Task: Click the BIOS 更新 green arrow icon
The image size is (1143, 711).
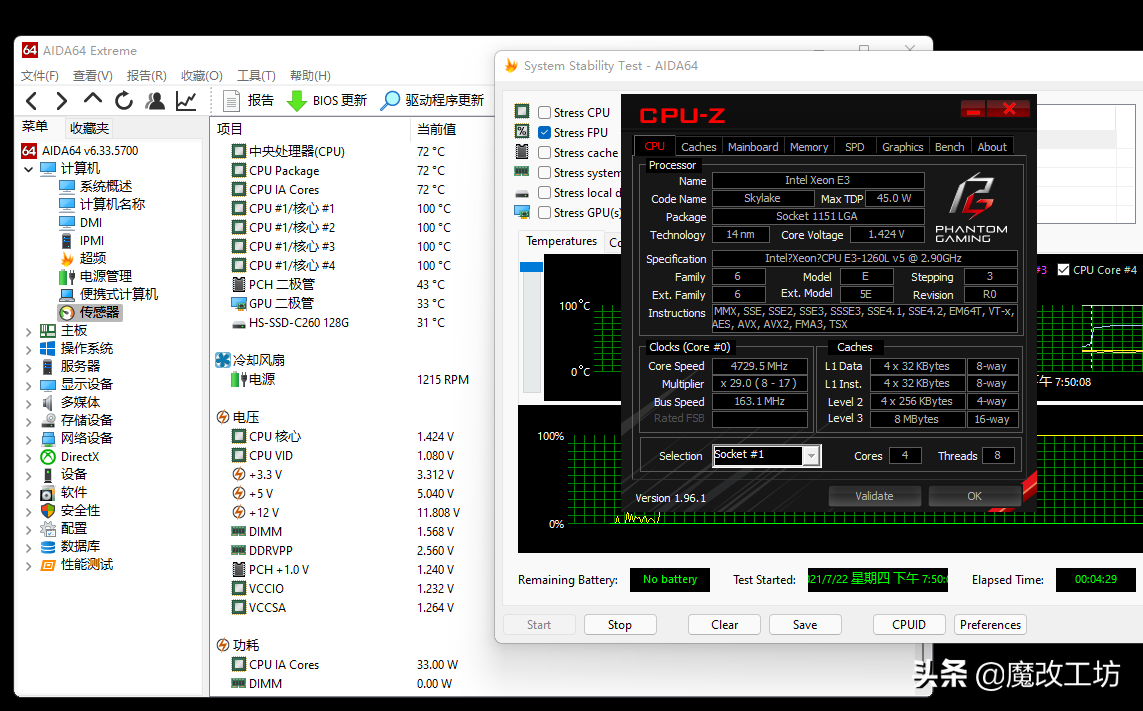Action: click(297, 101)
